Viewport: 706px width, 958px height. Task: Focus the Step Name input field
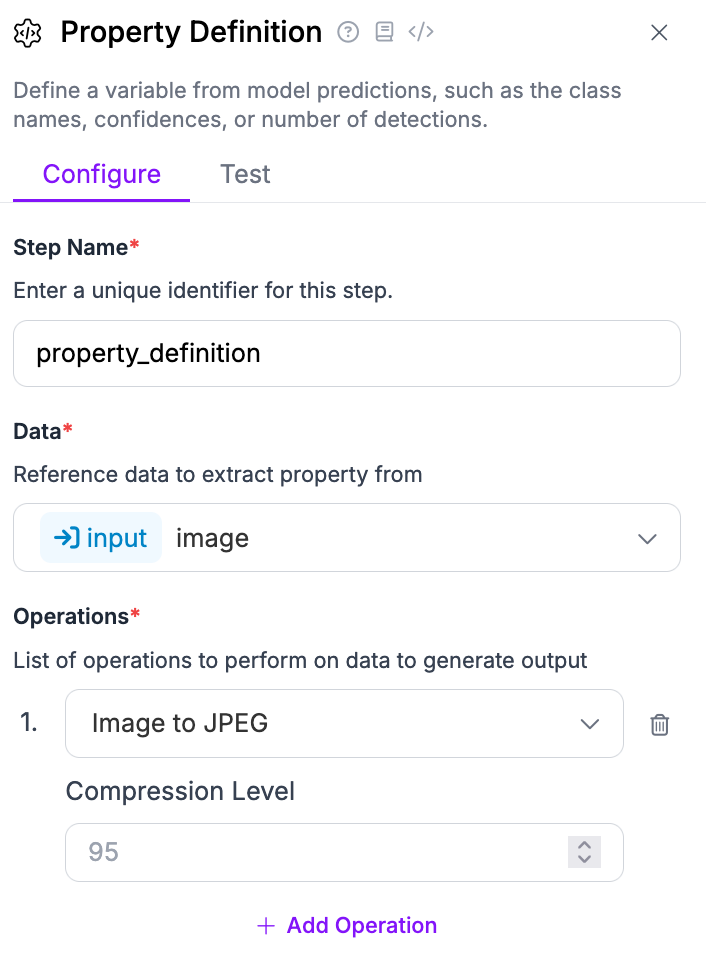(x=346, y=353)
